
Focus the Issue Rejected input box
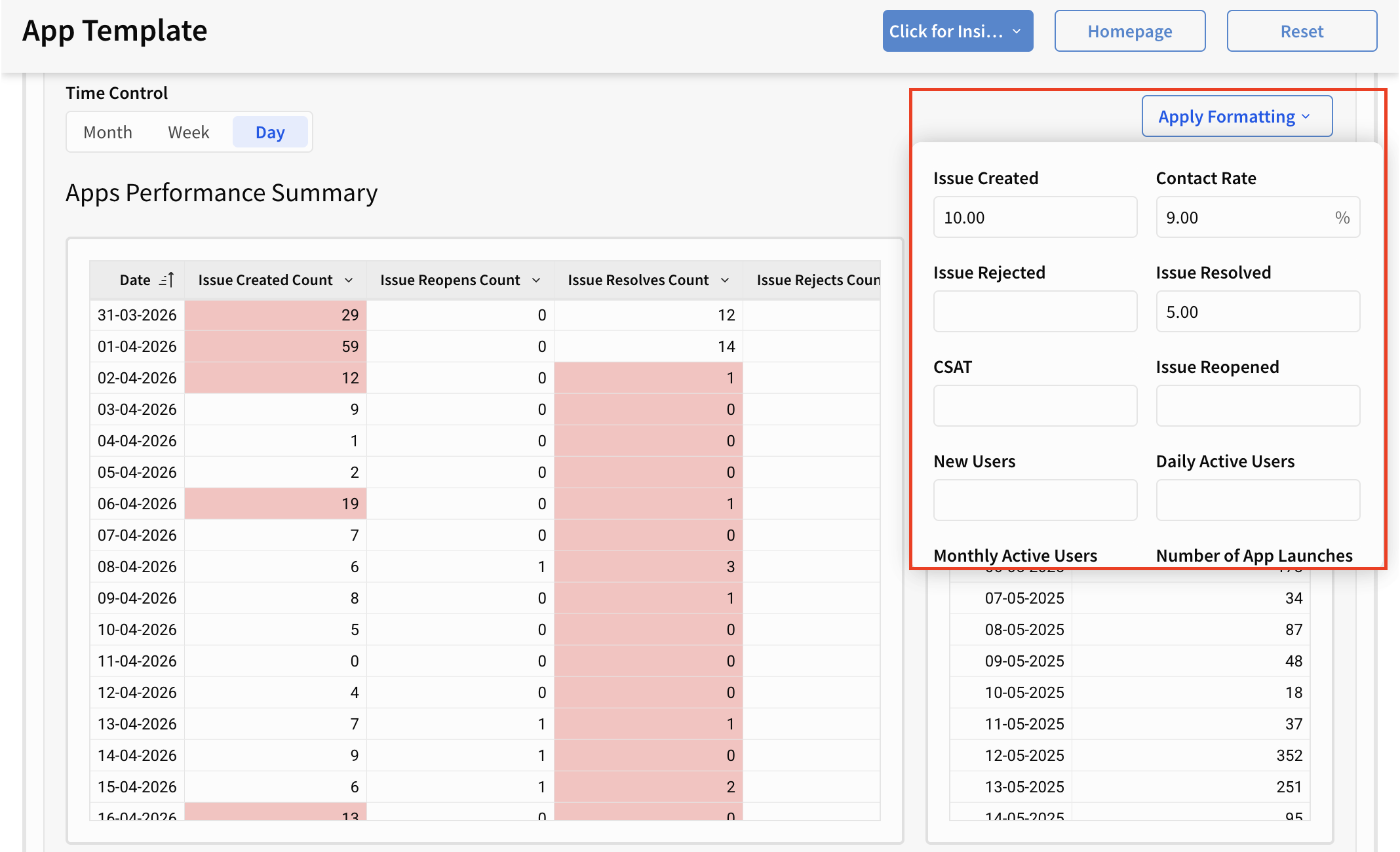[x=1035, y=311]
